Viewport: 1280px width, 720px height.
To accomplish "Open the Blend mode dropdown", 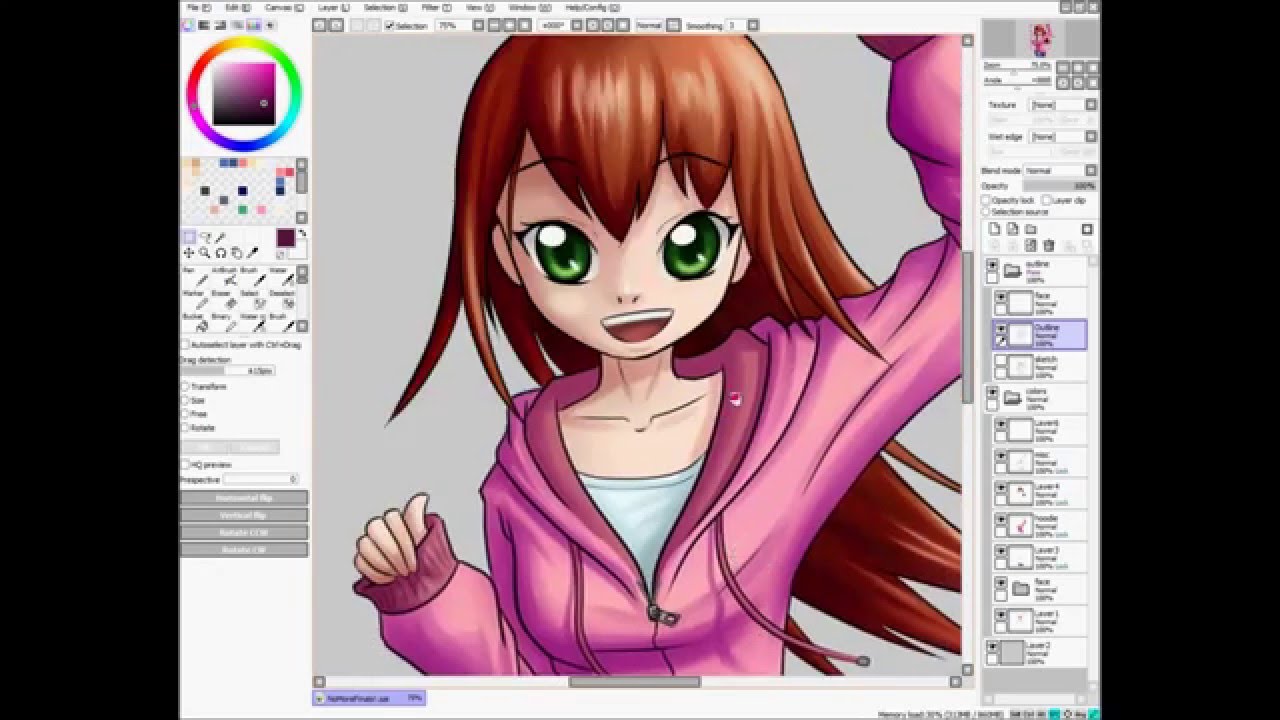I will 1091,171.
